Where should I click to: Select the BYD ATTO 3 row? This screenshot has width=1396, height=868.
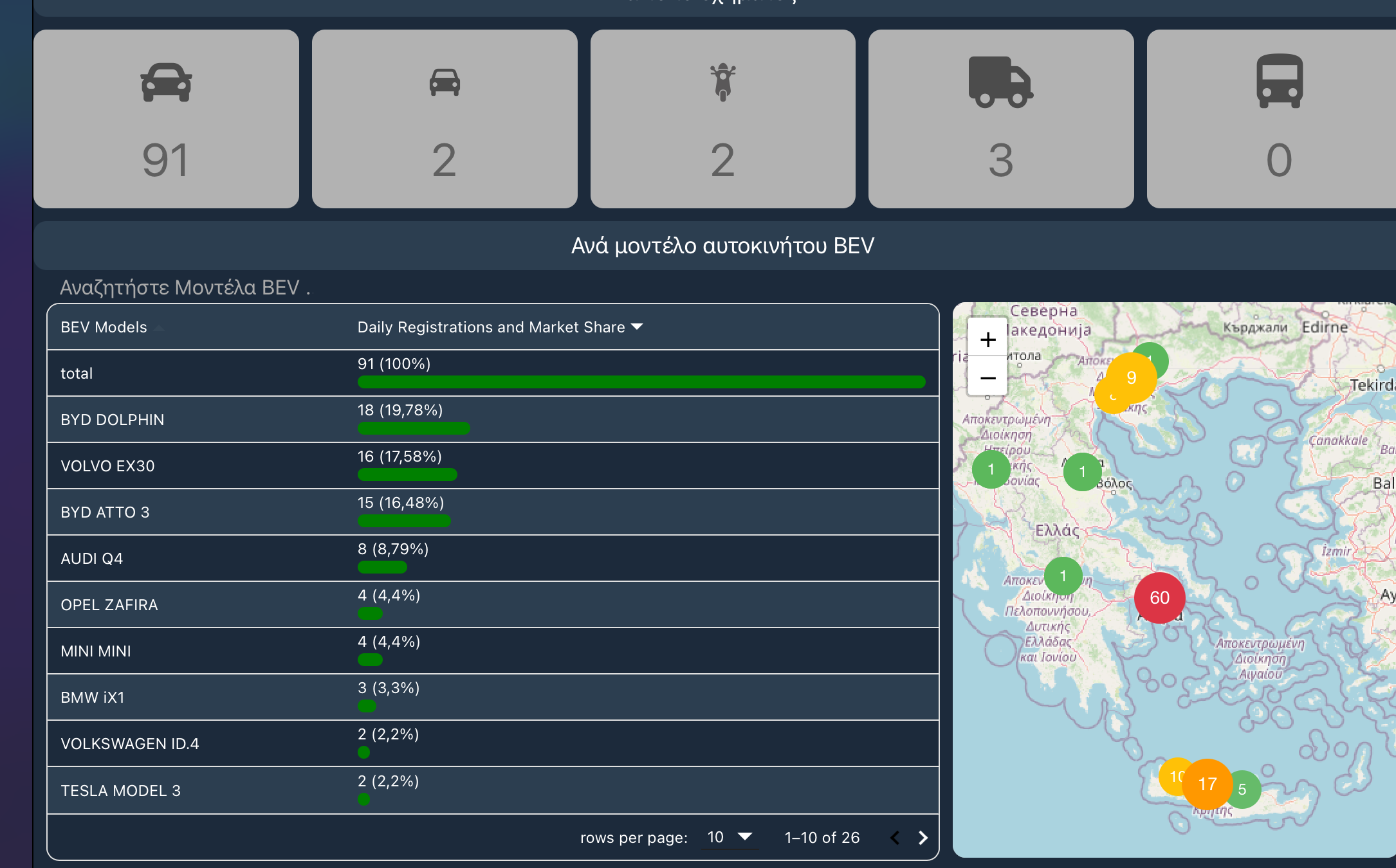(493, 512)
